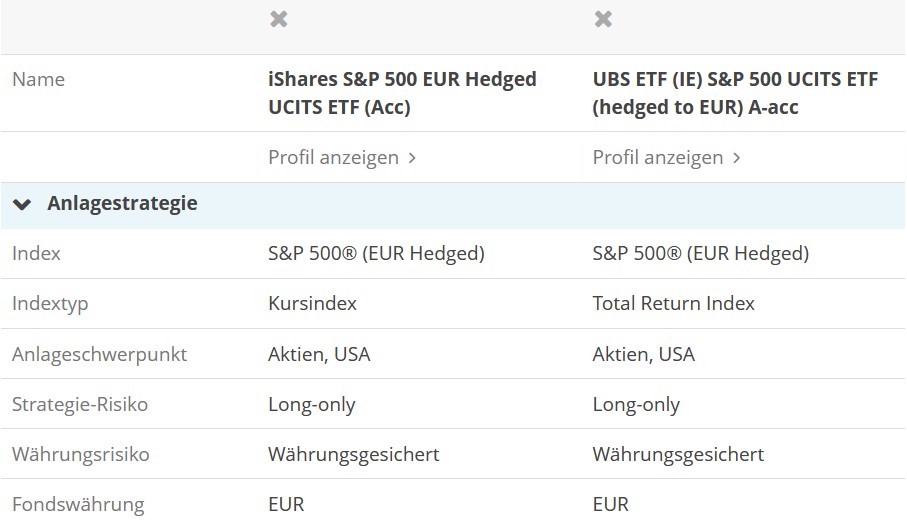907x527 pixels.
Task: Select UBS ETF (IE) S&P 500 title
Action: click(x=735, y=93)
